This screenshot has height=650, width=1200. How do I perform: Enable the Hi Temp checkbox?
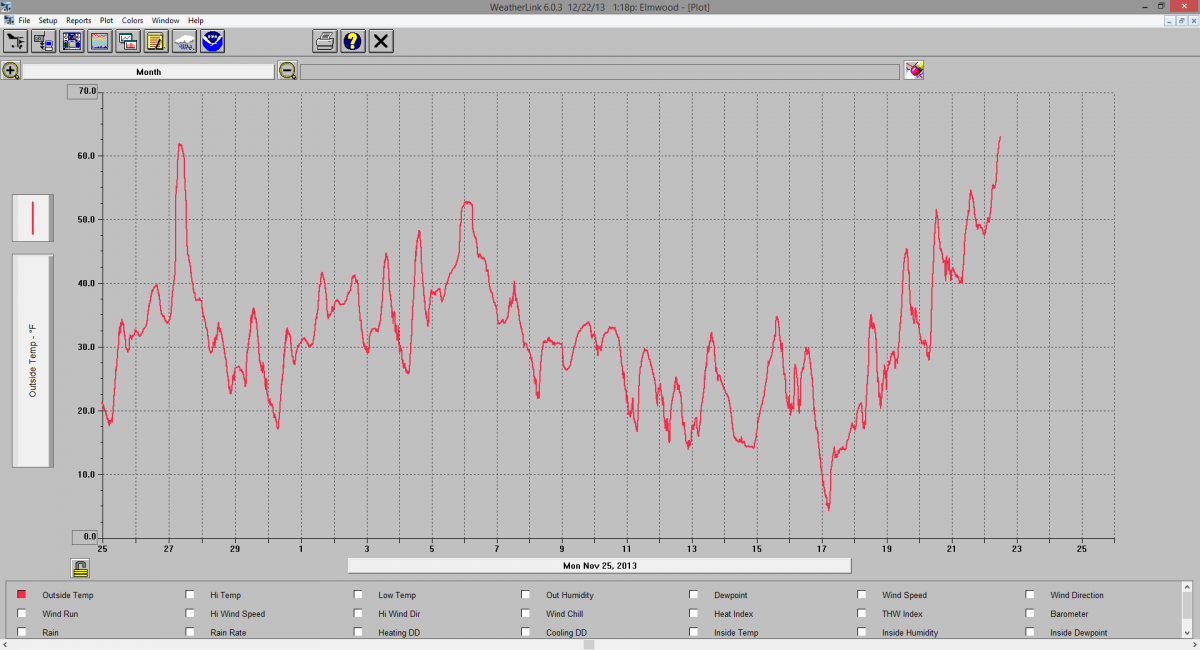pos(190,595)
